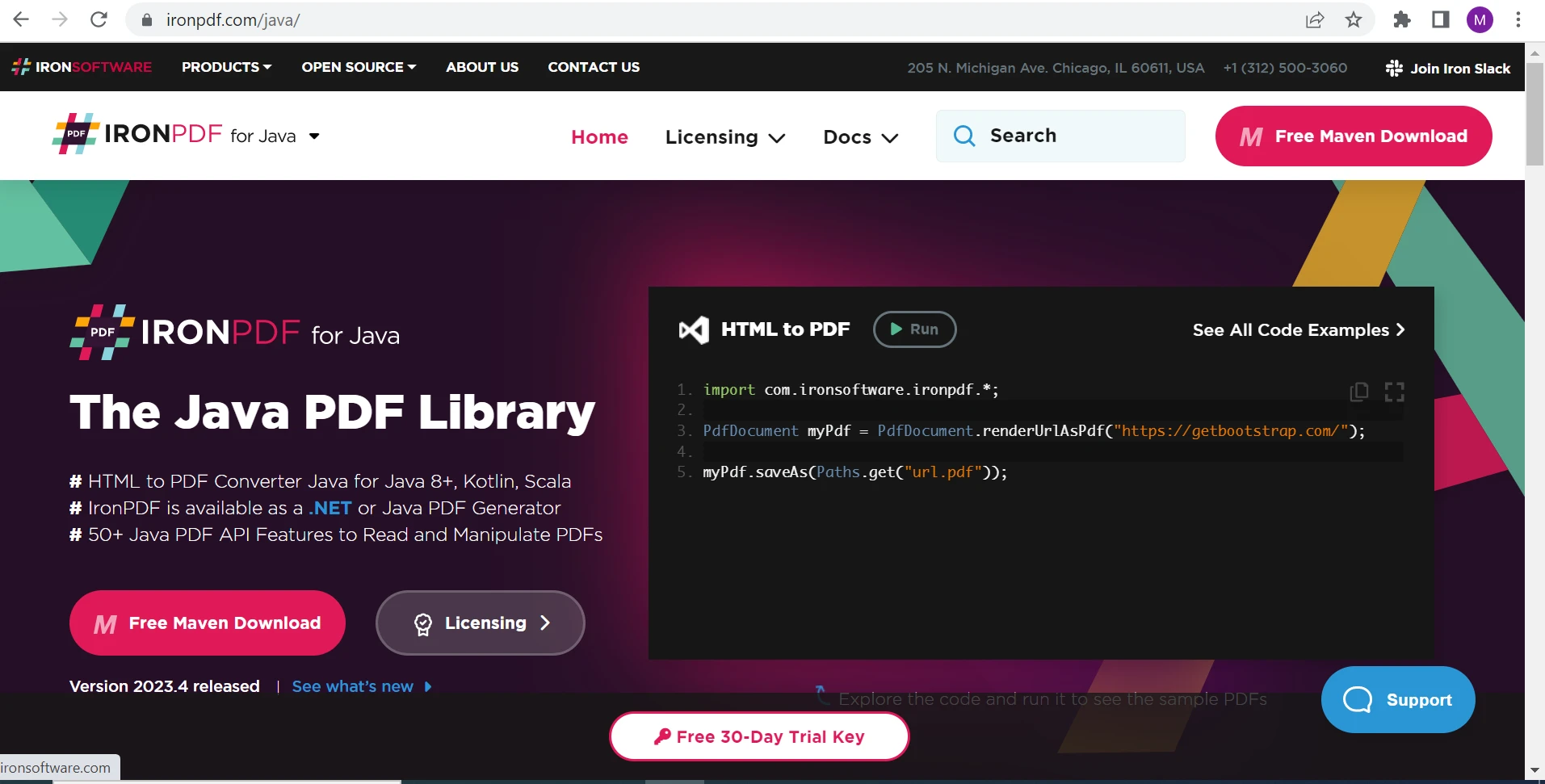The width and height of the screenshot is (1545, 784).
Task: Run the HTML to PDF example
Action: (x=914, y=329)
